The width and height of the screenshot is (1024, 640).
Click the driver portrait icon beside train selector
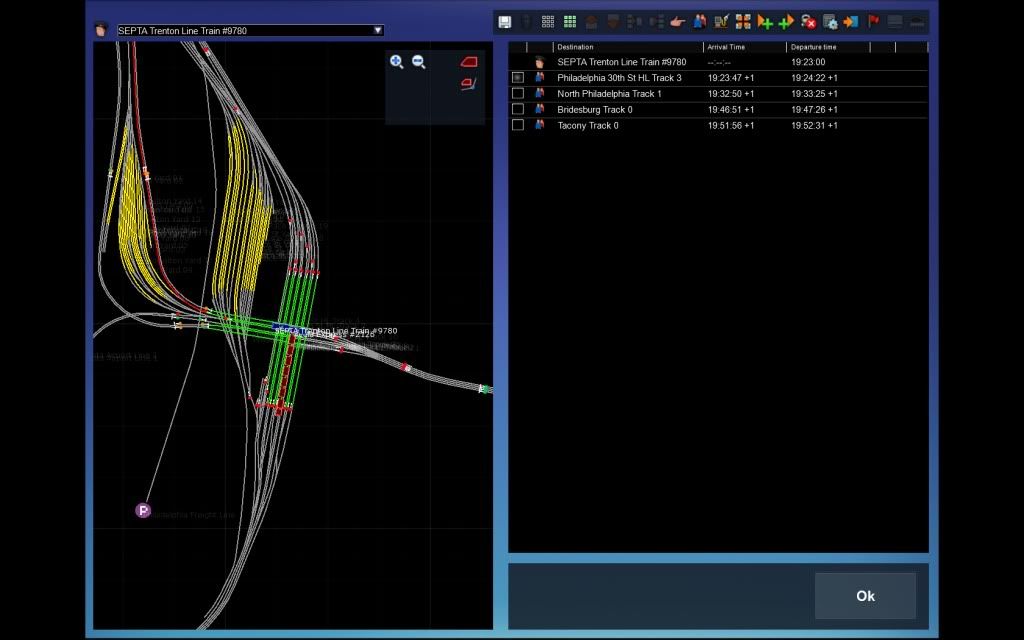click(101, 29)
